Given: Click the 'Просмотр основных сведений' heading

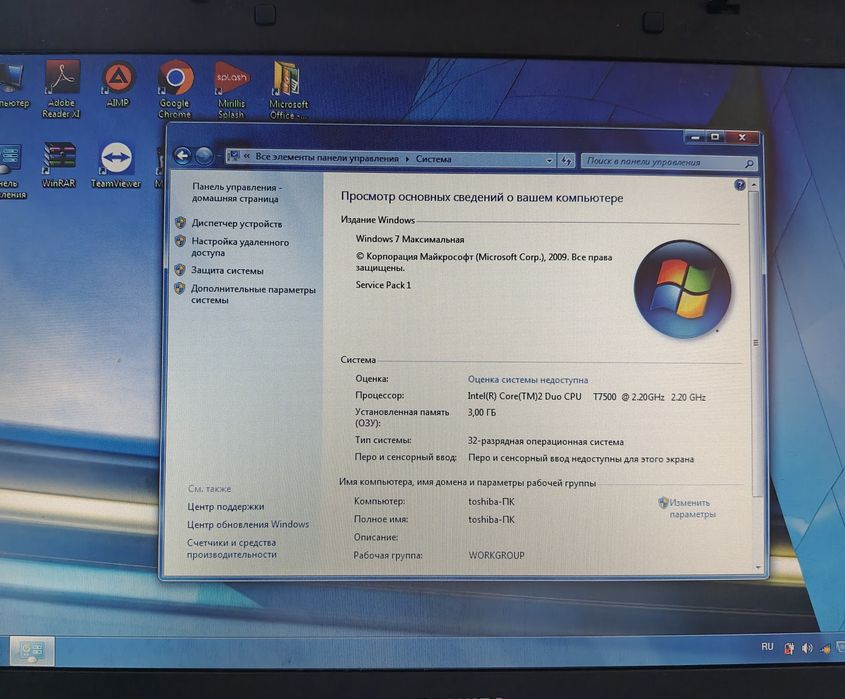Looking at the screenshot, I should coord(482,197).
